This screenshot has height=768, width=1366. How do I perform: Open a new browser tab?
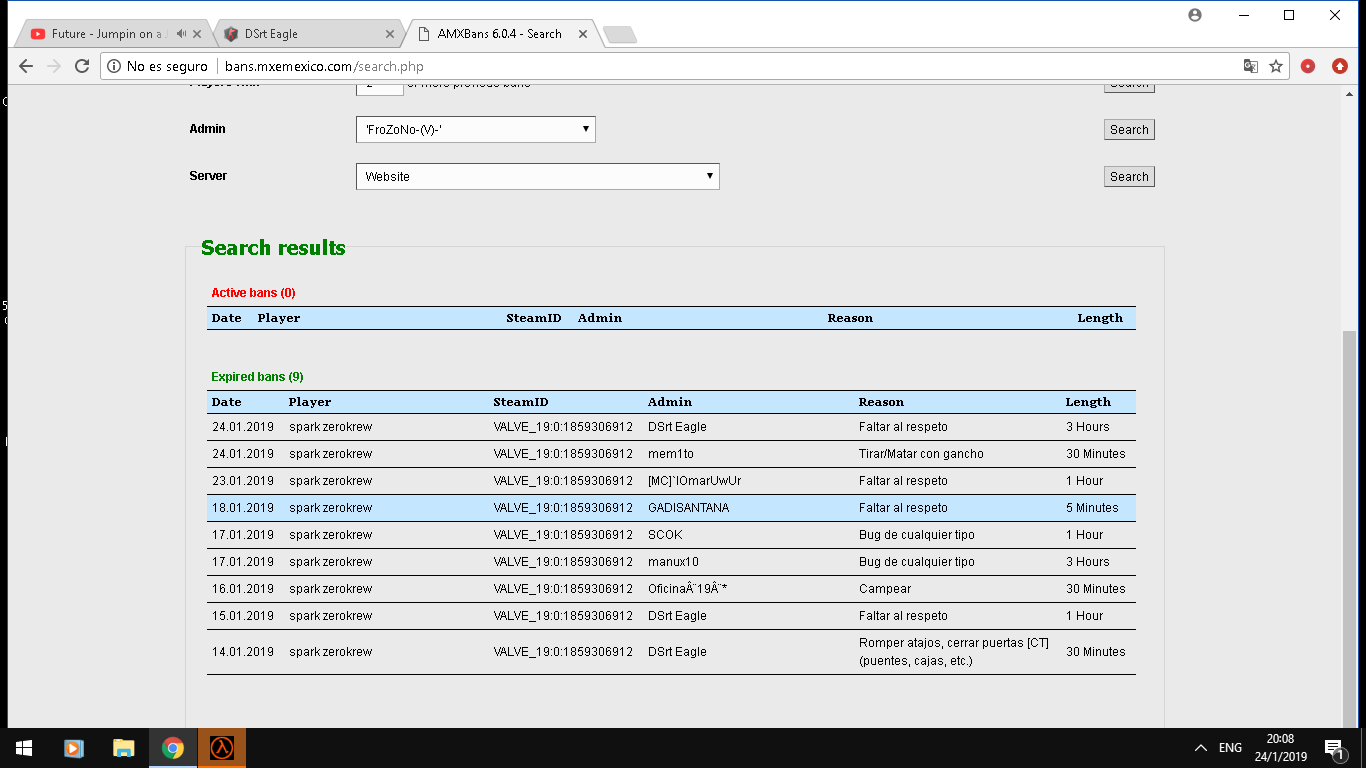coord(620,35)
